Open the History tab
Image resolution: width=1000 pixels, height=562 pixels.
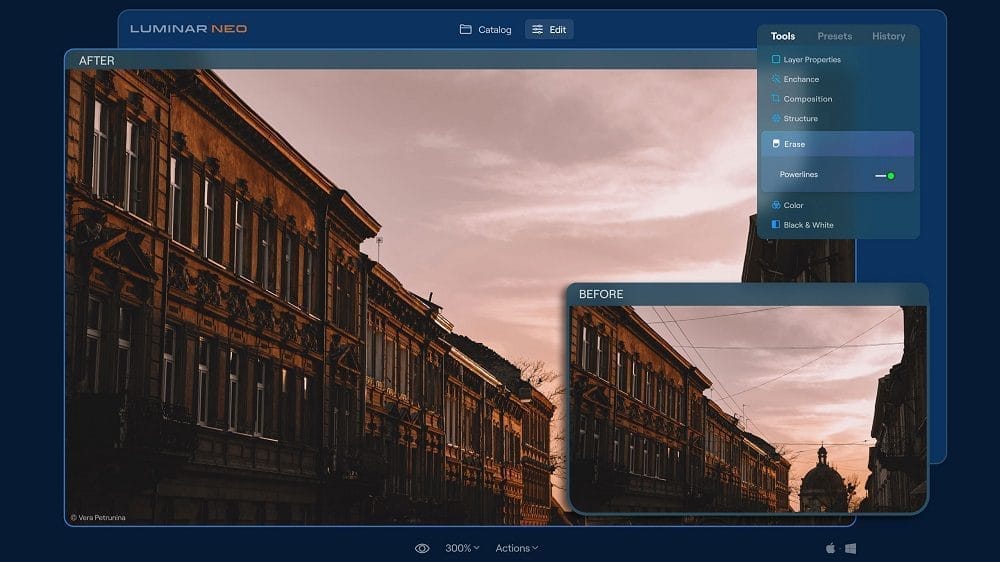point(888,36)
